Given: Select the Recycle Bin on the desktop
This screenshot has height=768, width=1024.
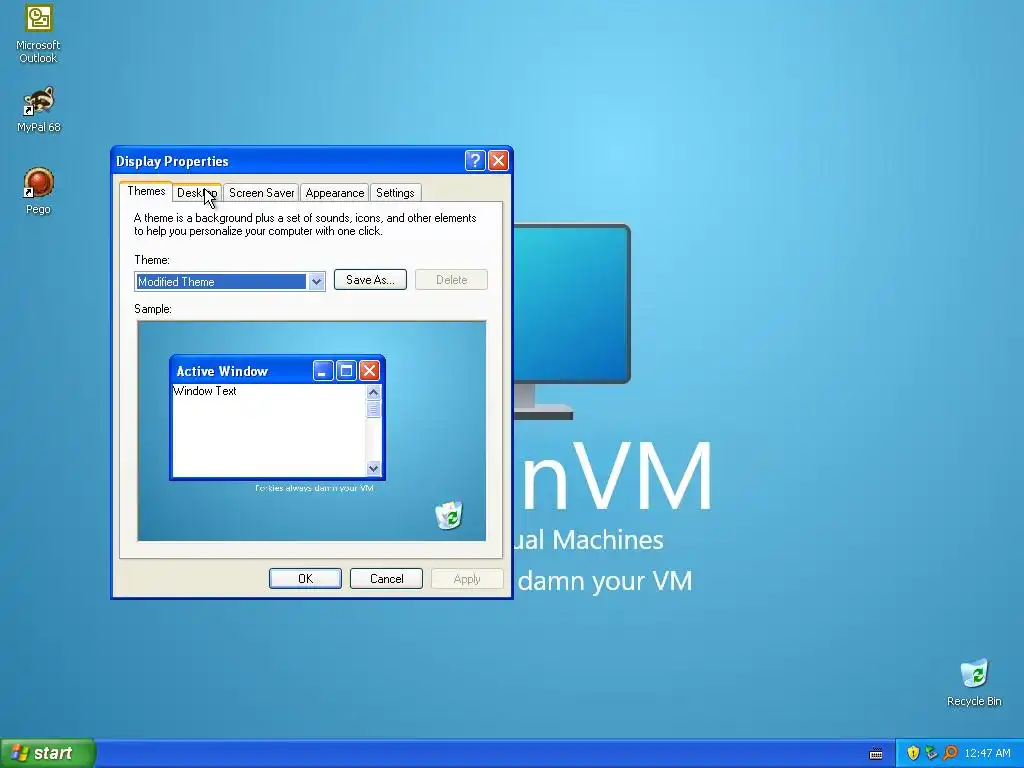Looking at the screenshot, I should click(974, 682).
